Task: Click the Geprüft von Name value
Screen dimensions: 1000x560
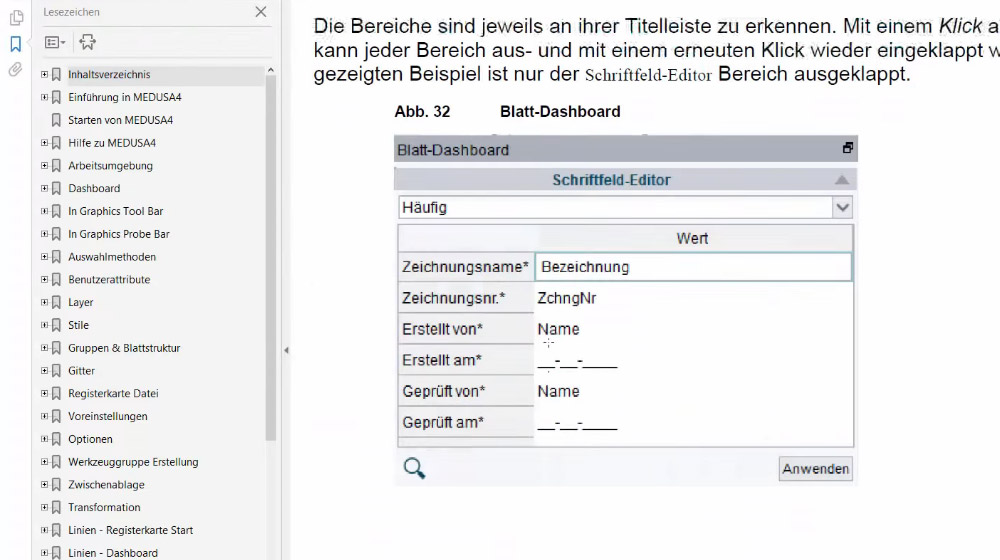Action: pos(558,391)
